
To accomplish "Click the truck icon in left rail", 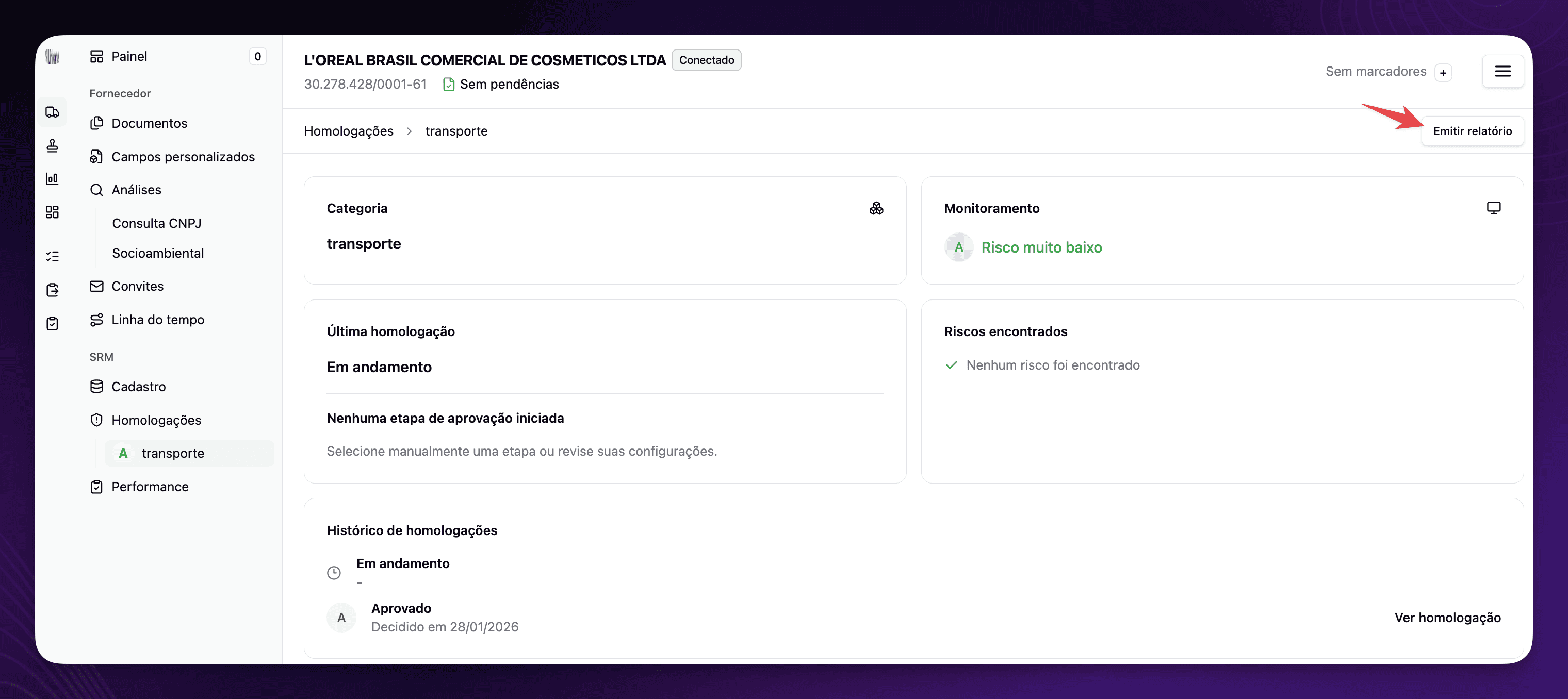I will pos(52,112).
